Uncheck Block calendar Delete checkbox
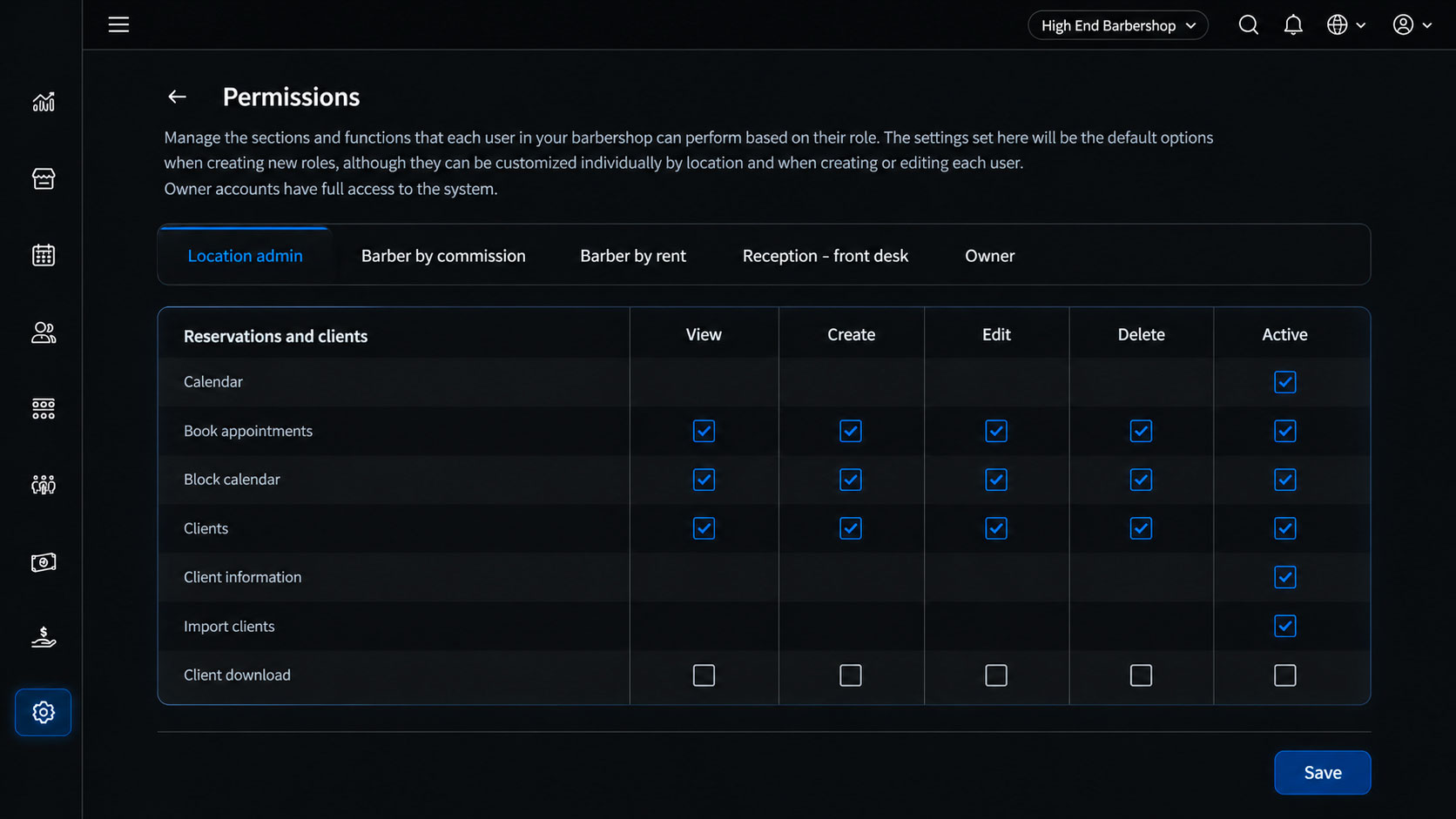 [x=1141, y=480]
